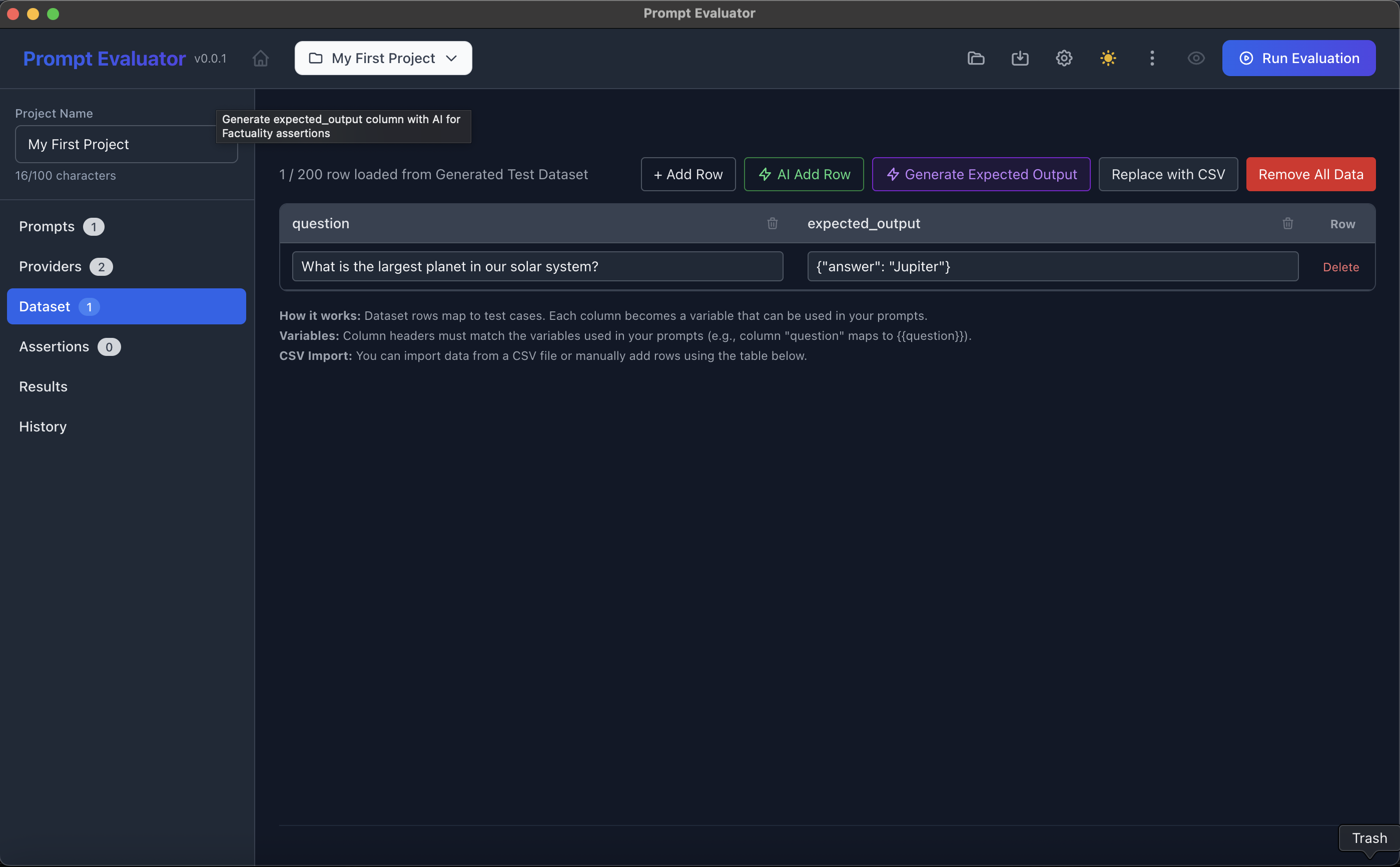Toggle light mode with the sun icon
Viewport: 1400px width, 867px height.
(x=1108, y=58)
